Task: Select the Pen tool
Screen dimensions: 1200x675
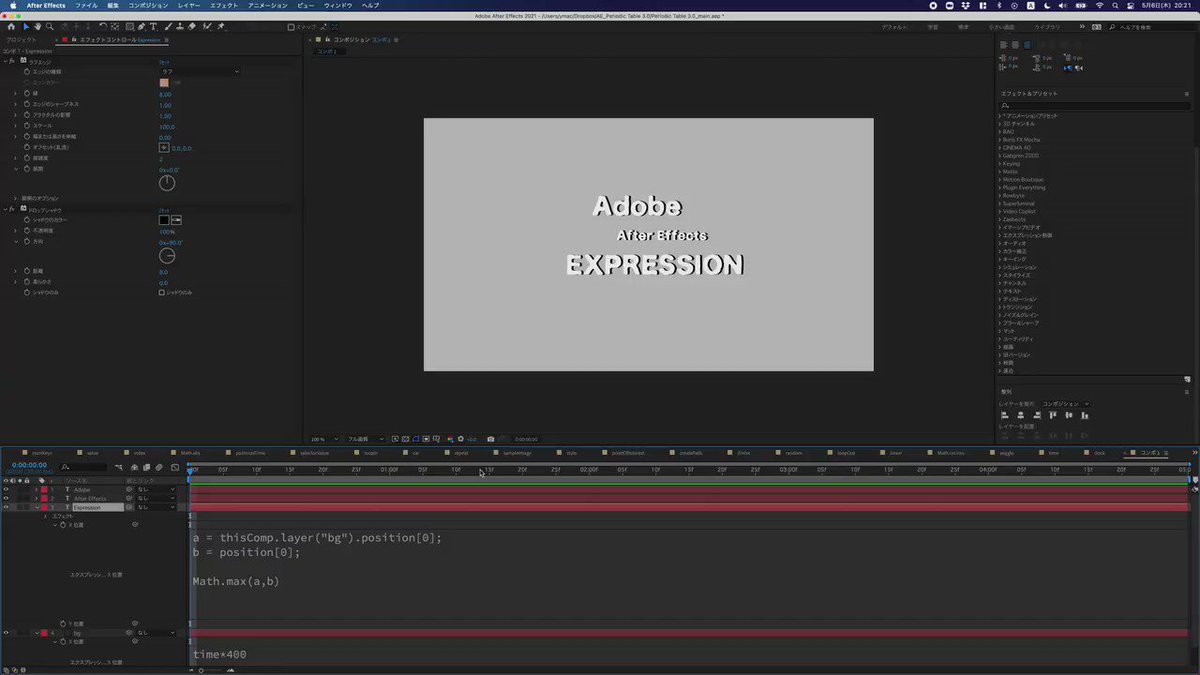Action: coord(142,26)
